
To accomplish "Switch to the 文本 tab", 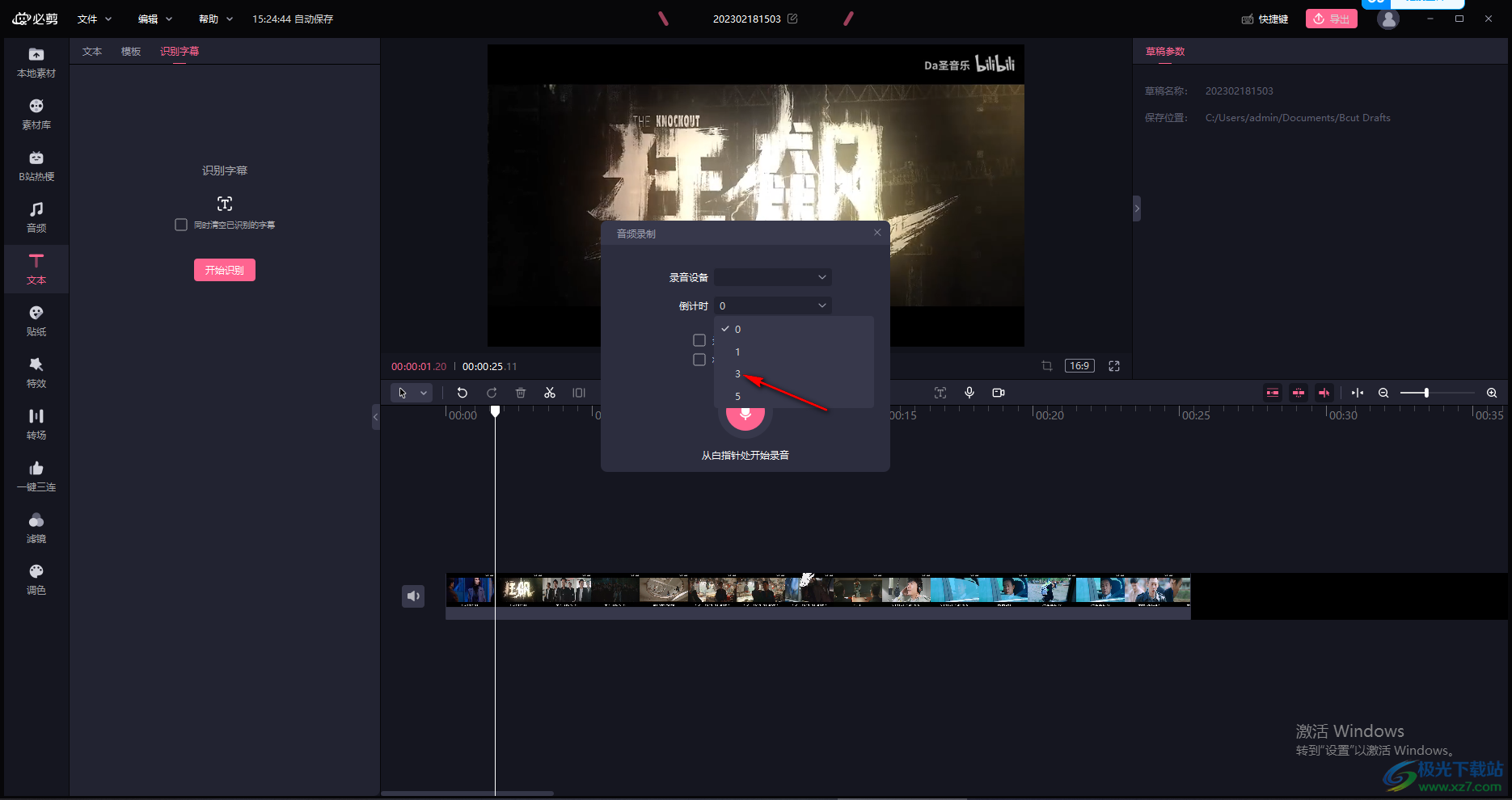I will coord(92,51).
